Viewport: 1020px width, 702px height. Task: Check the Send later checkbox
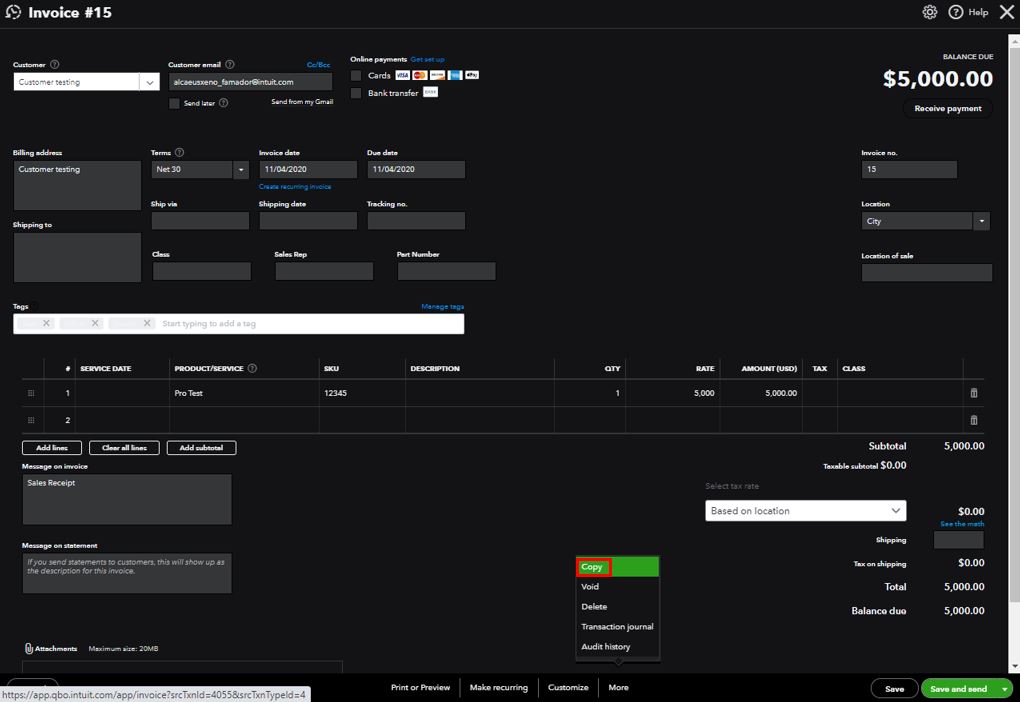175,103
